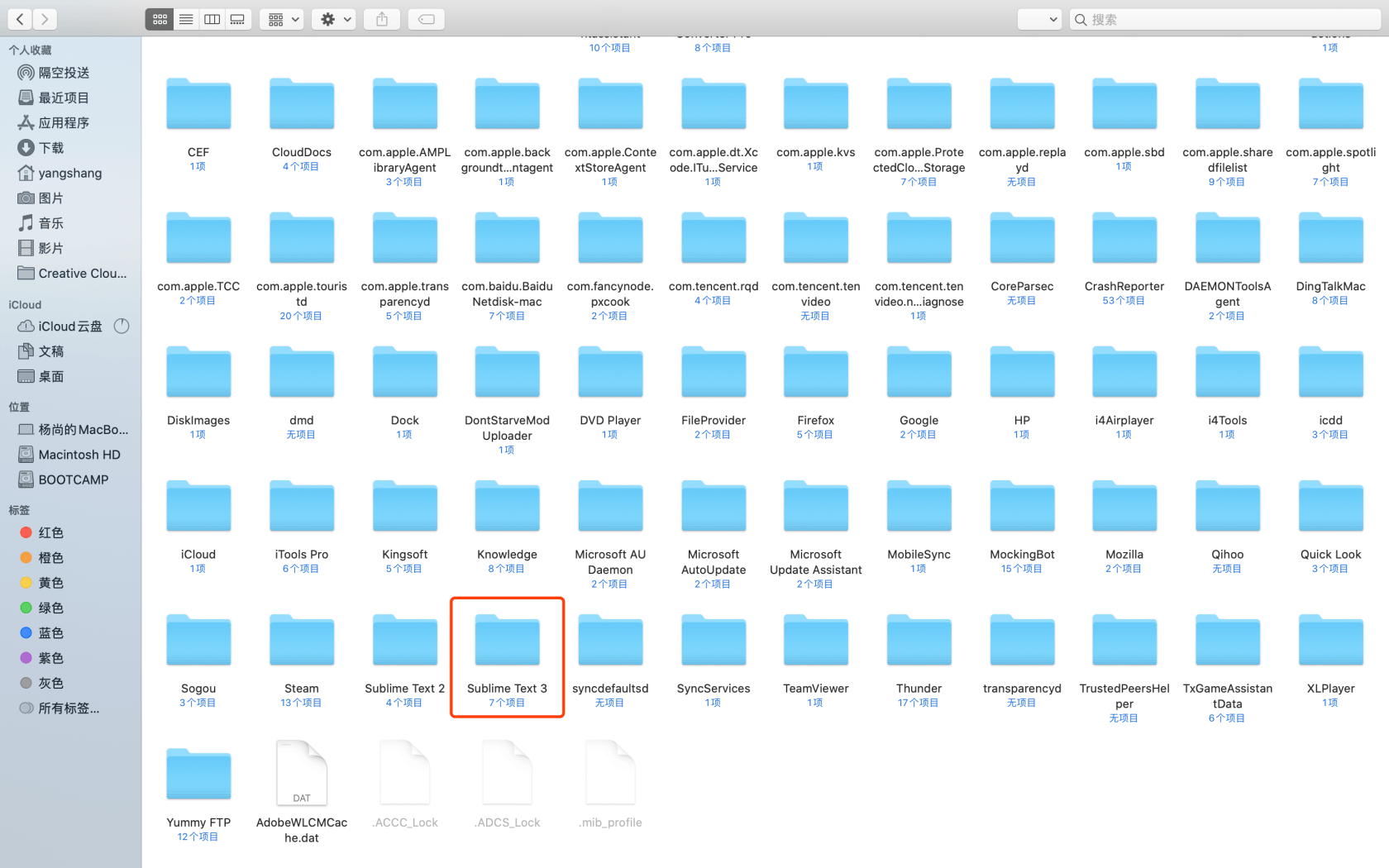Select the MobileSync folder

coord(919,507)
